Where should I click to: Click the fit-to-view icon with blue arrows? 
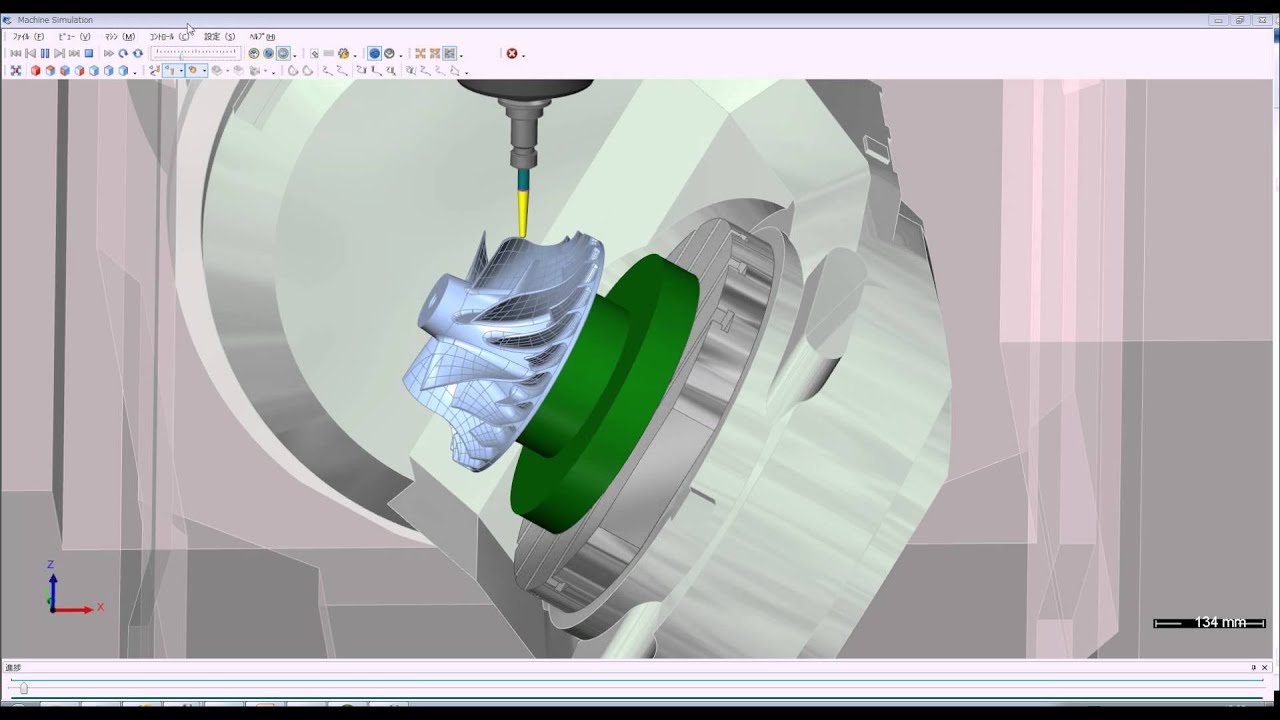pos(16,71)
